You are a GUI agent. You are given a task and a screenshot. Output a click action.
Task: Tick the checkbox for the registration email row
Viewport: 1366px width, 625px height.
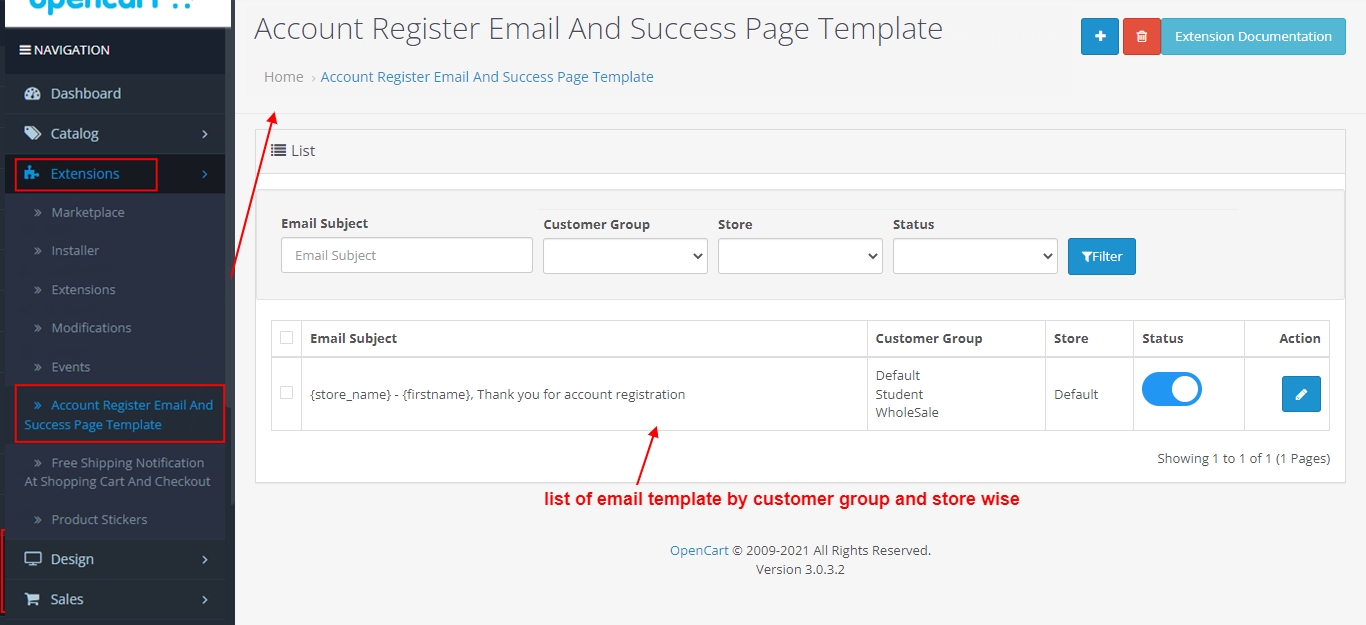(287, 393)
